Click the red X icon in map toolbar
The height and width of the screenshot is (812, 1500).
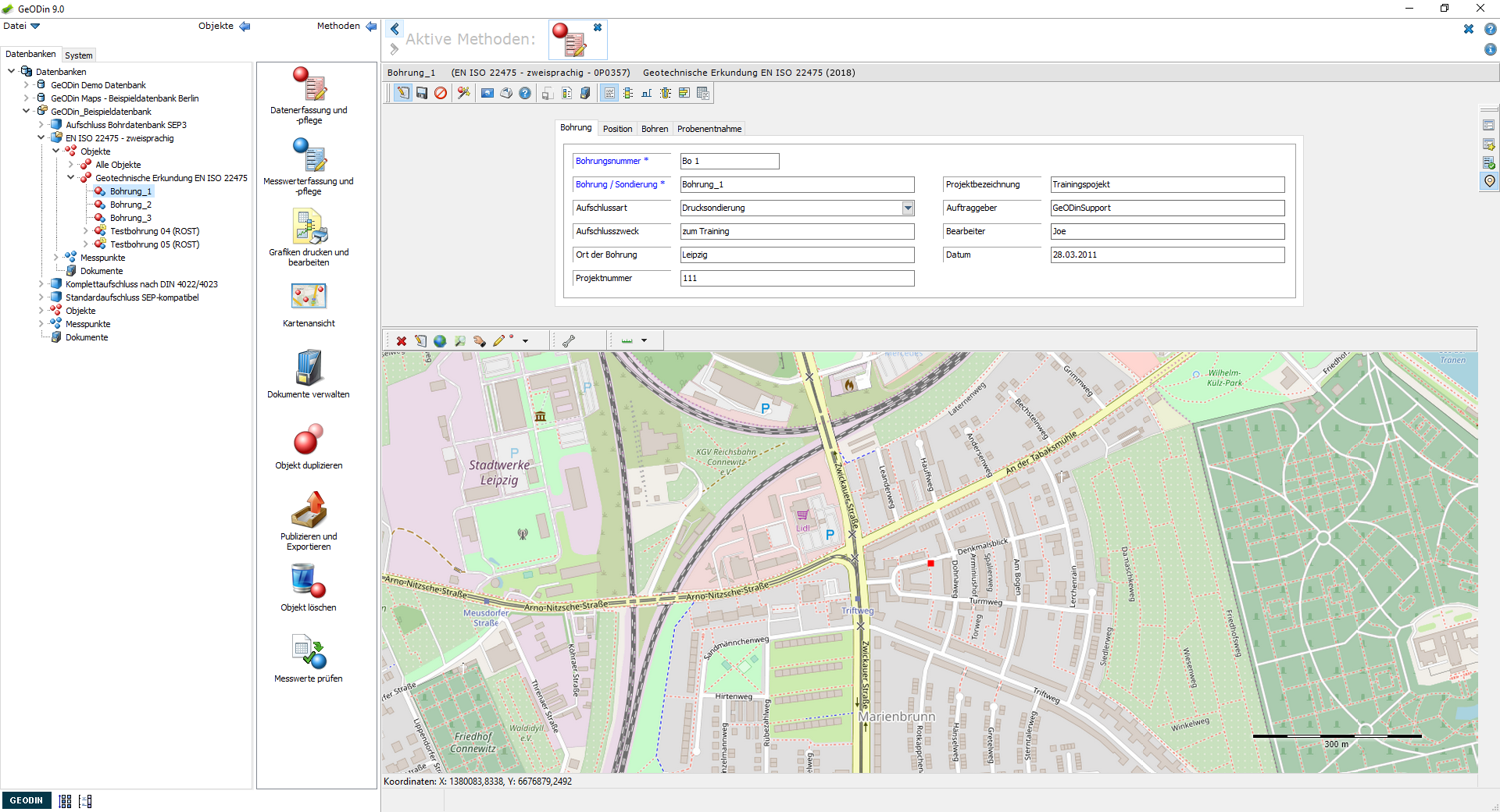402,341
